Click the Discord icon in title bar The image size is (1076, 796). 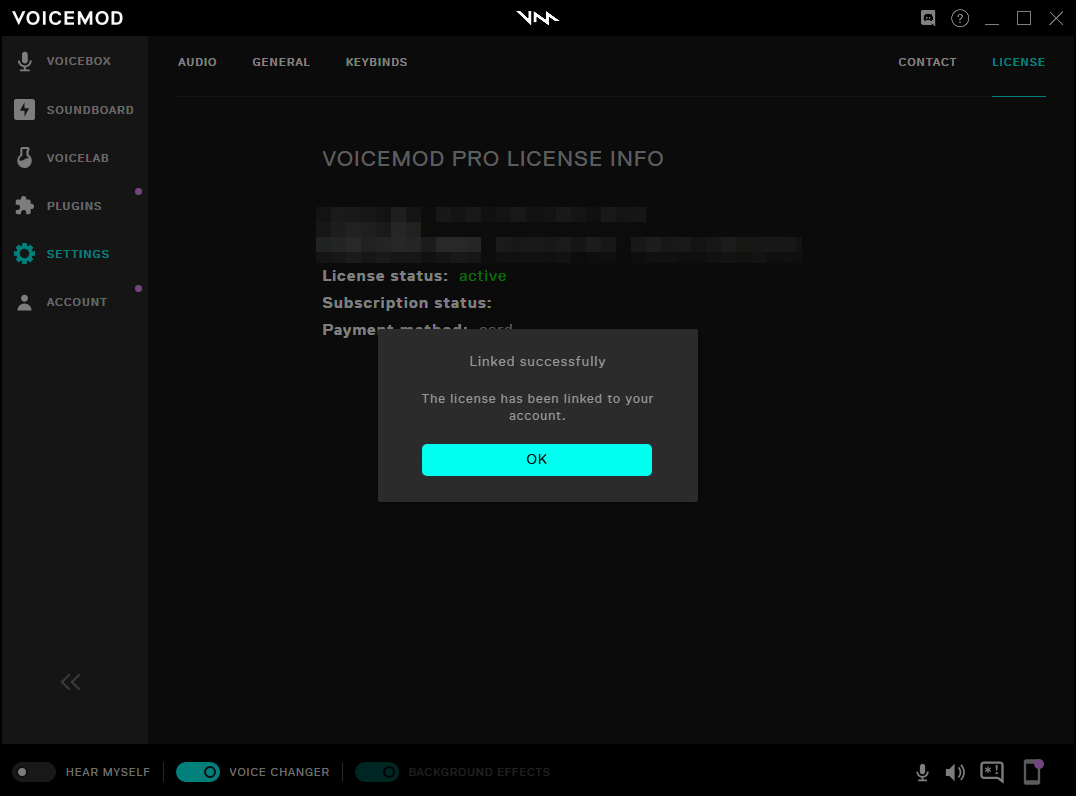(928, 18)
